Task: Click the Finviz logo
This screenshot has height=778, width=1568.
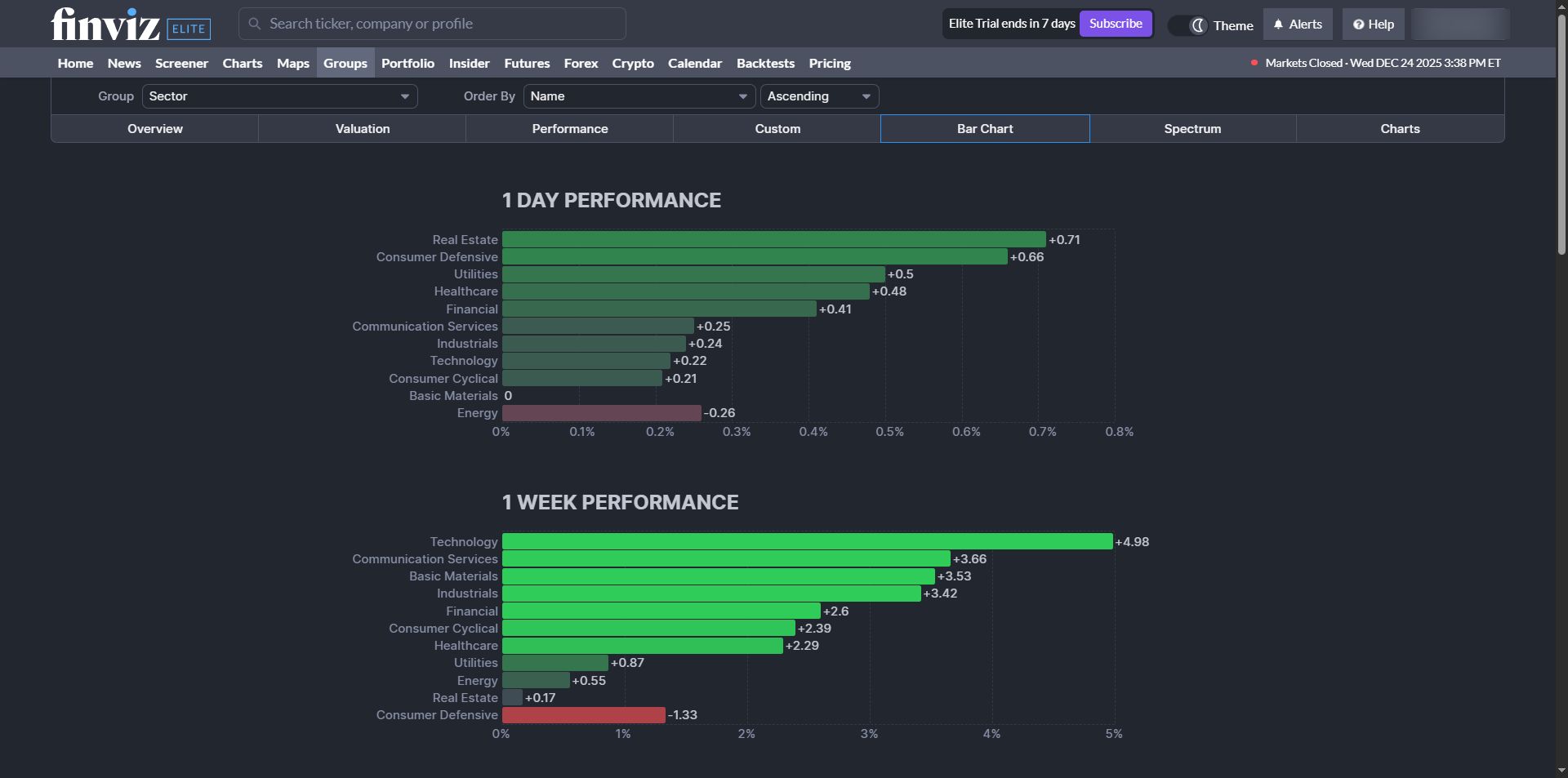Action: 105,24
